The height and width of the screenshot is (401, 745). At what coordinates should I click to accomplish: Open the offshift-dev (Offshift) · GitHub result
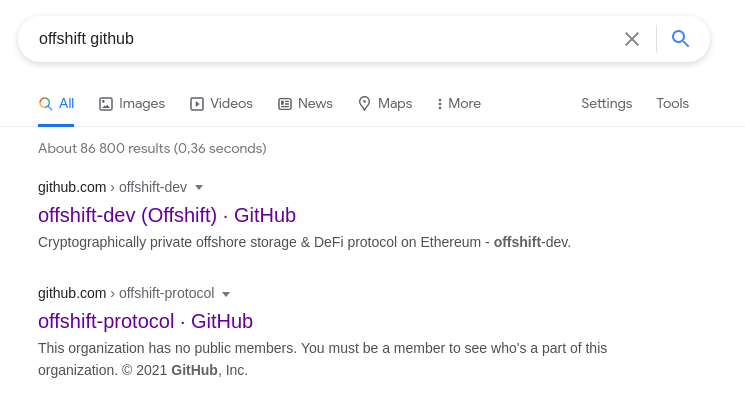167,215
